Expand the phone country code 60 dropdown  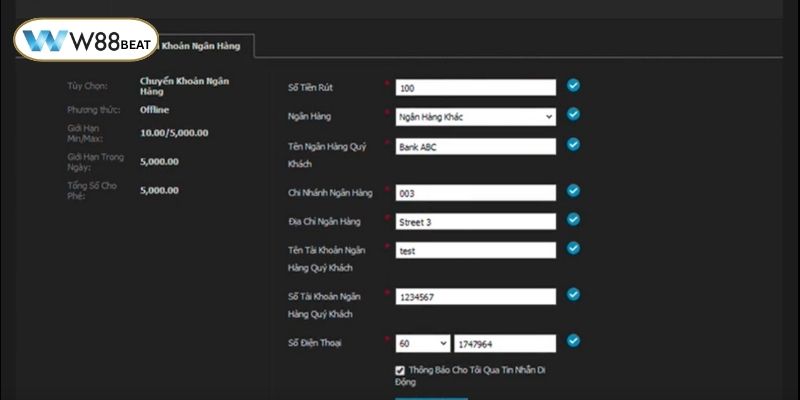tap(422, 343)
